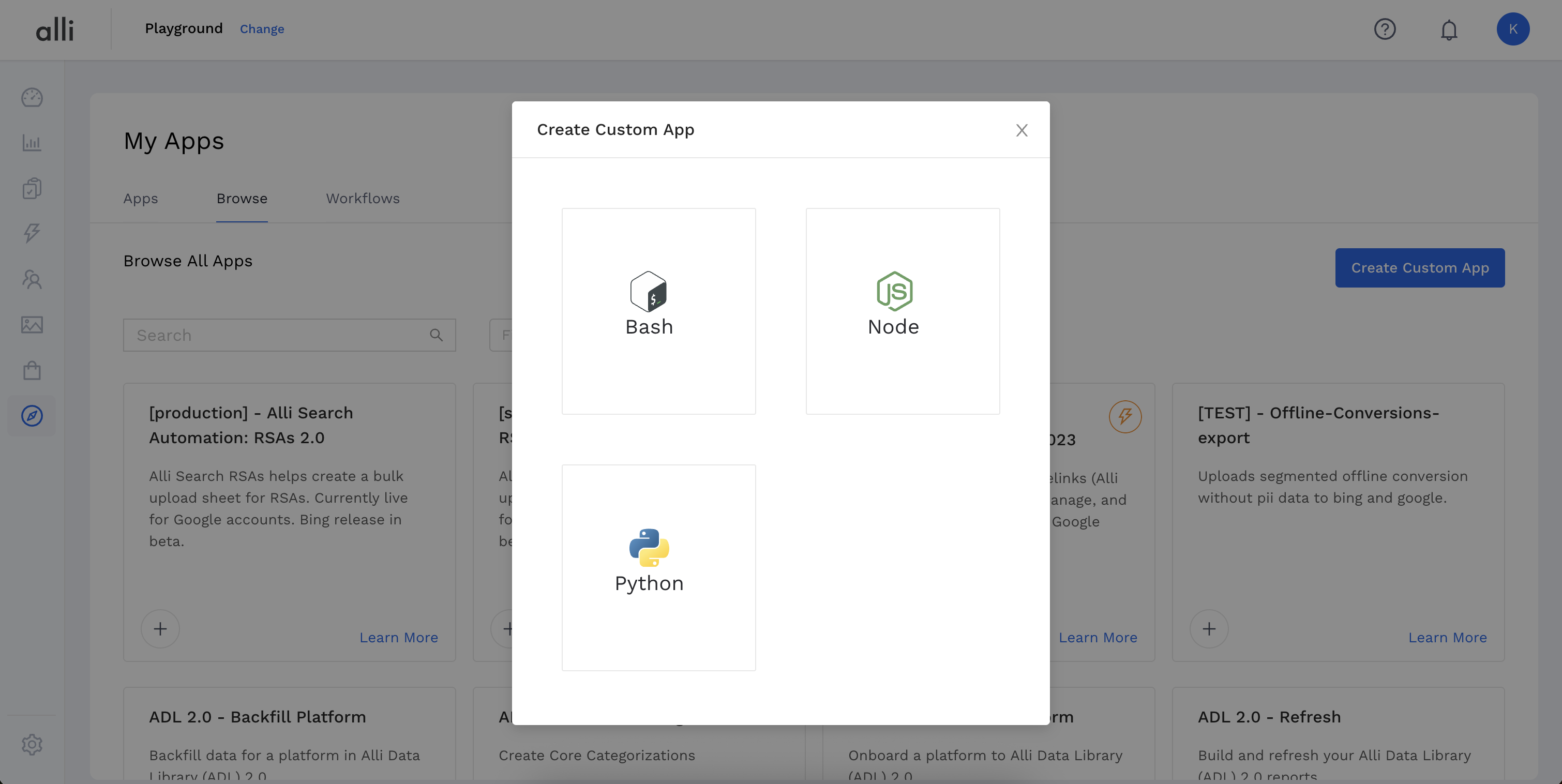The width and height of the screenshot is (1562, 784).
Task: Open the lightning bolt sidebar icon
Action: coord(32,233)
